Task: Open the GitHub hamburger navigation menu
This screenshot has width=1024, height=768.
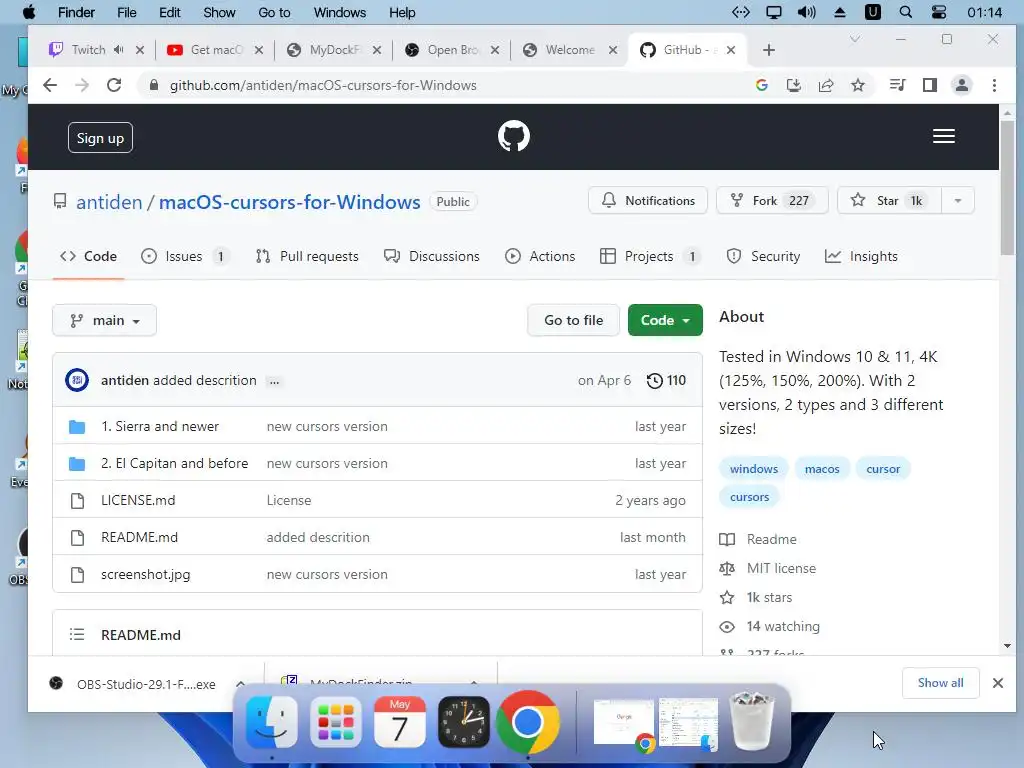Action: click(x=944, y=136)
